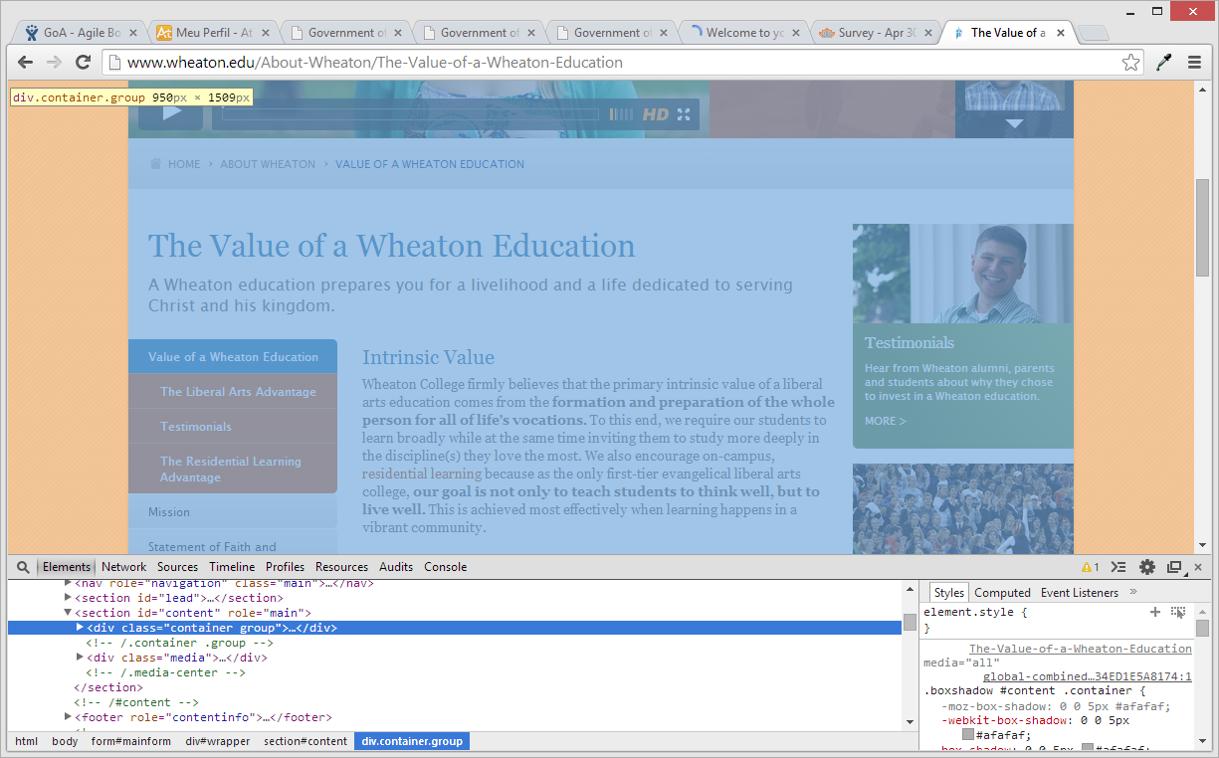This screenshot has width=1219, height=758.
Task: Switch to the Meu Perfil tab
Action: coord(214,33)
